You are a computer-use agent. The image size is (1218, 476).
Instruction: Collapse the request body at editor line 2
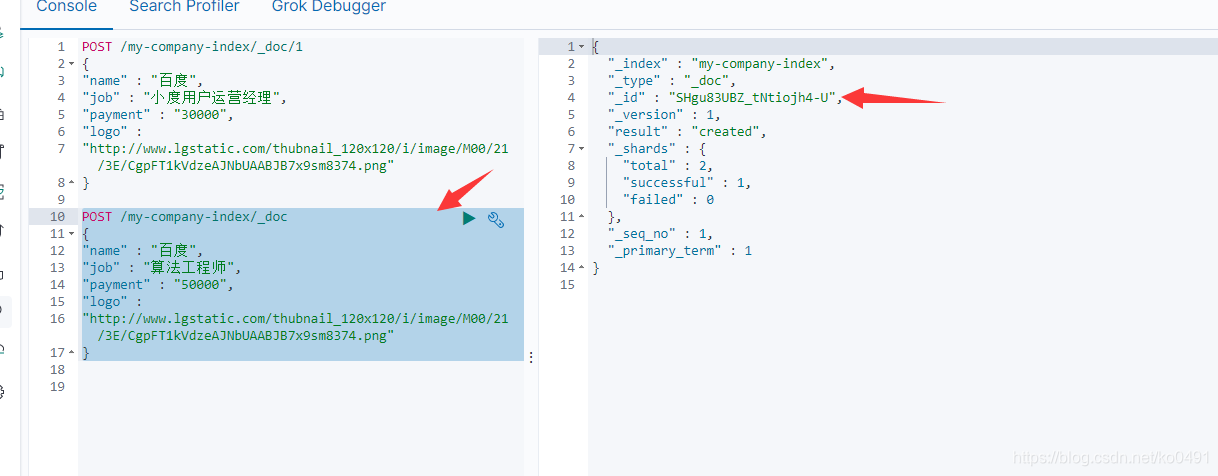(71, 64)
